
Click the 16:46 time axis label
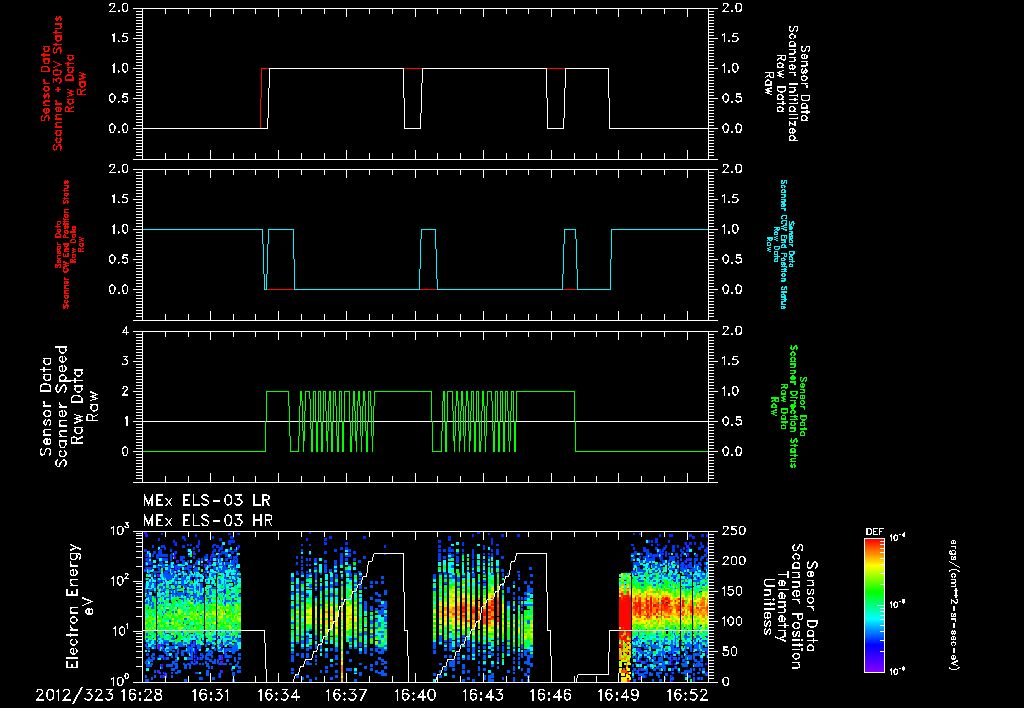pyautogui.click(x=551, y=696)
